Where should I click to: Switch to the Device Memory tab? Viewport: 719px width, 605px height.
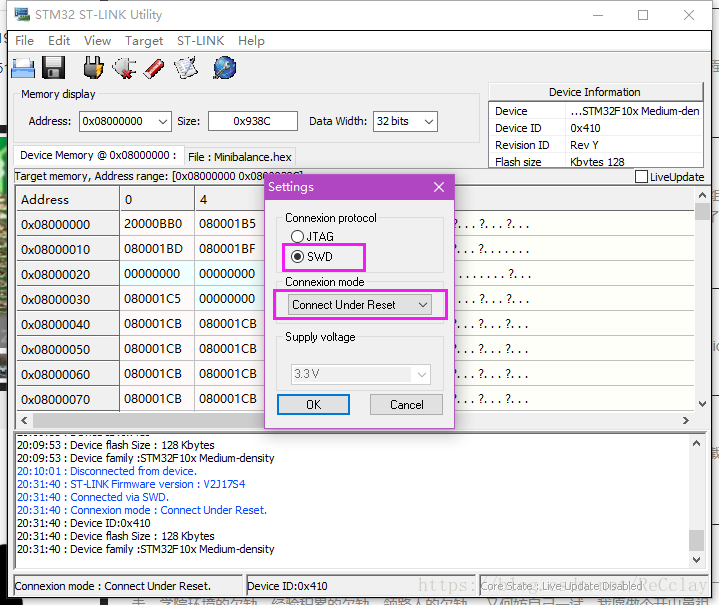coord(98,155)
